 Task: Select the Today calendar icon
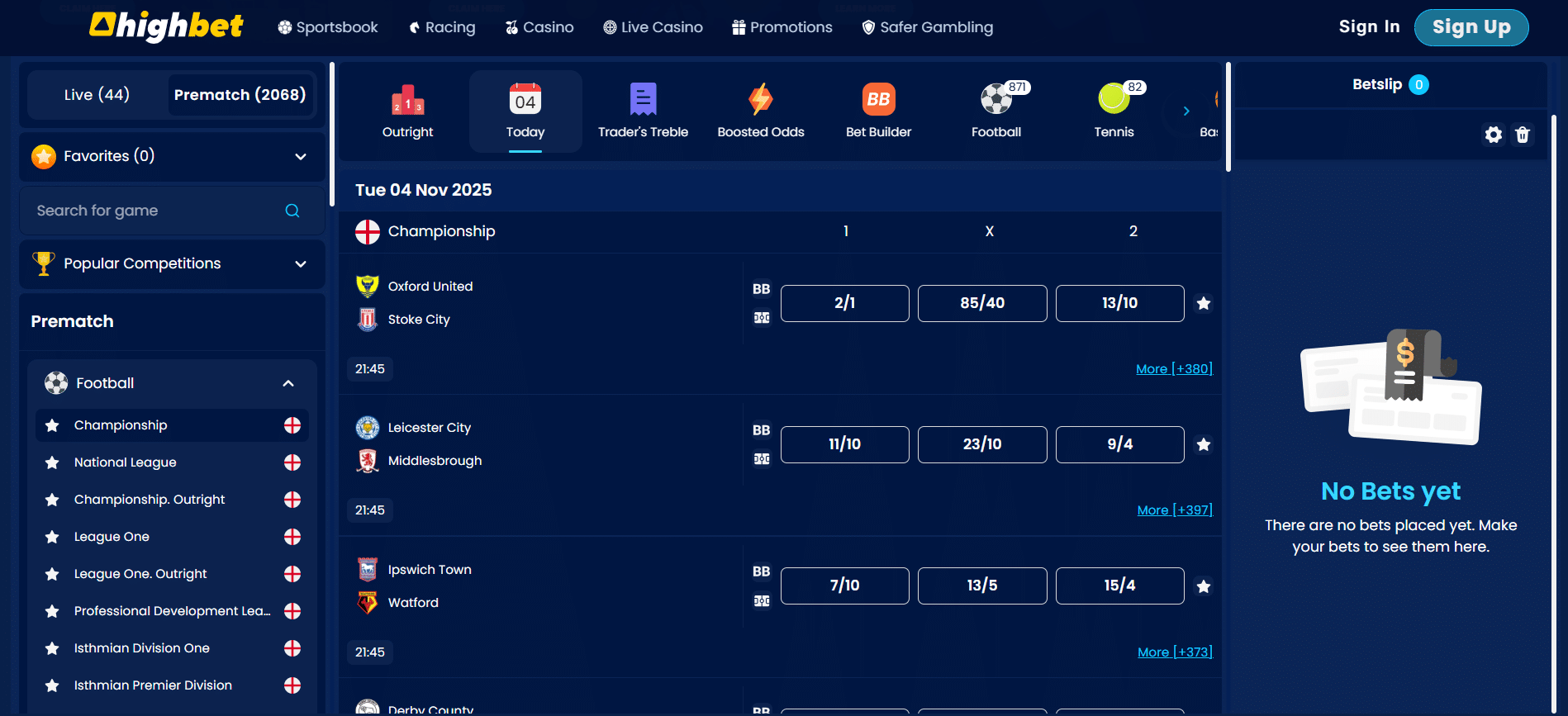click(x=525, y=99)
